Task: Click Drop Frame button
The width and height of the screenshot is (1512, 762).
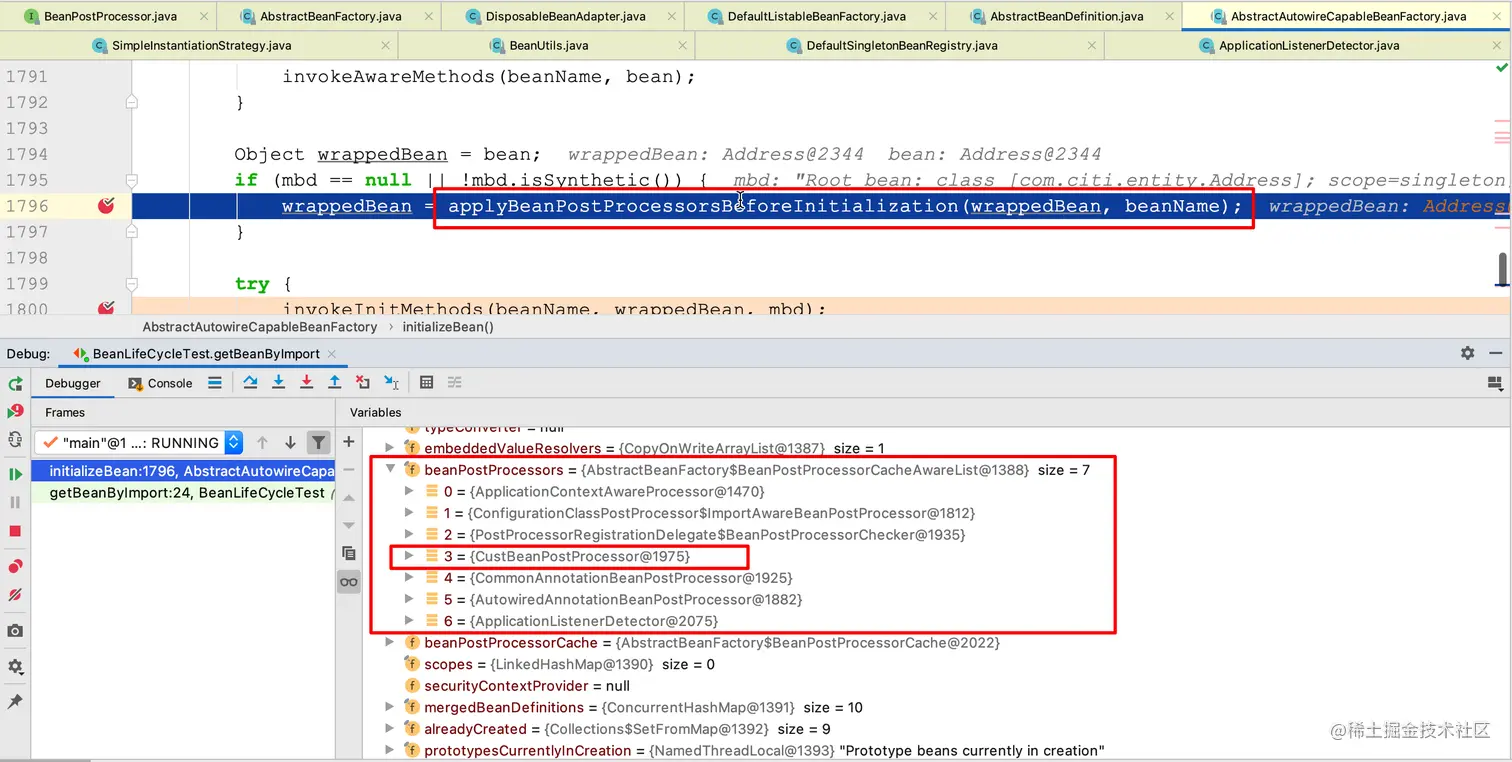Action: [x=363, y=382]
